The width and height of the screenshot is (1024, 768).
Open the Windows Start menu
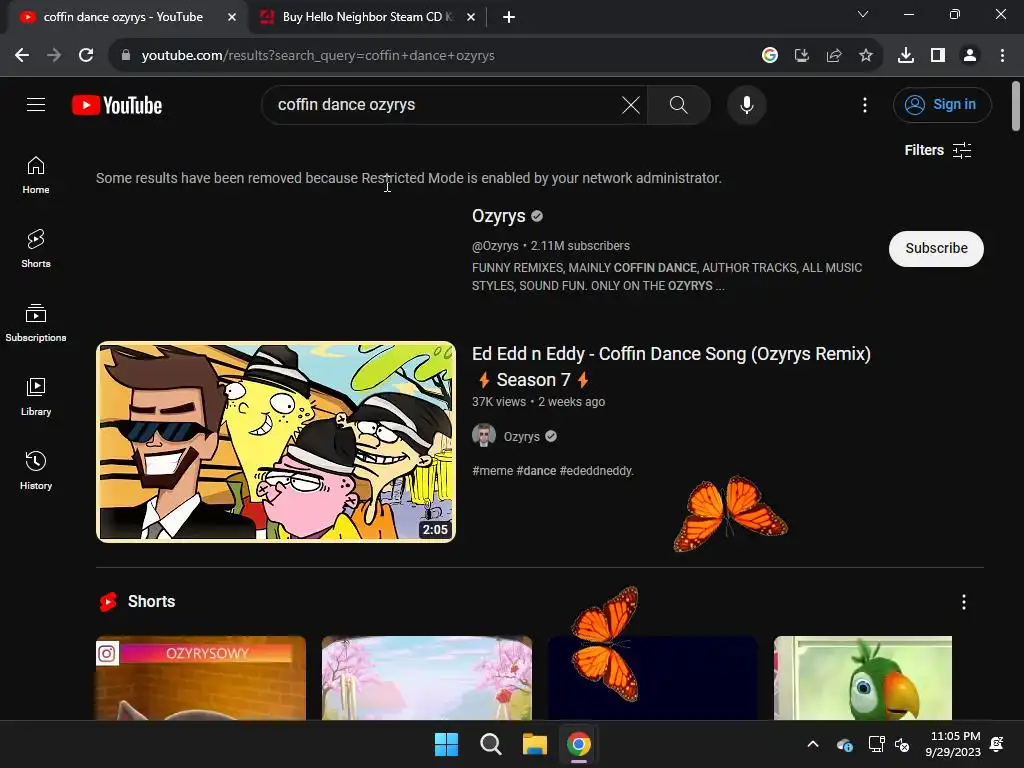click(447, 744)
